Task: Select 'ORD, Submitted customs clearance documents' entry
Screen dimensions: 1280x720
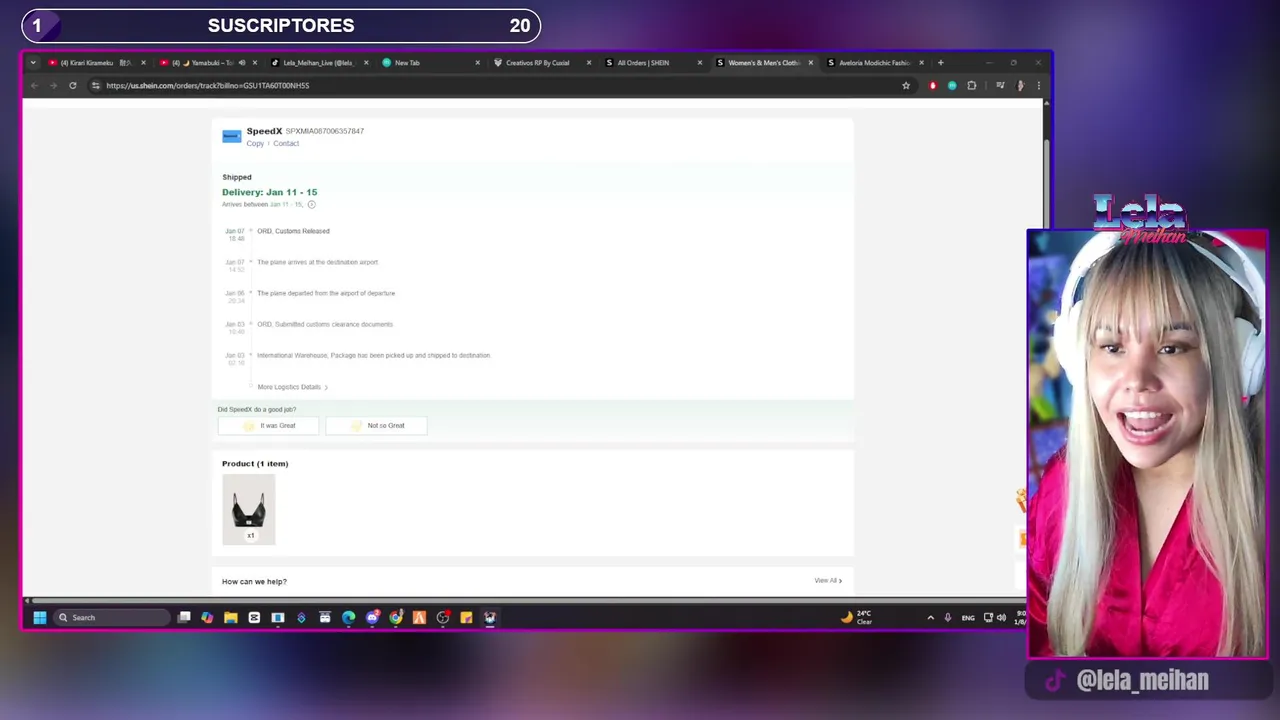Action: point(325,324)
